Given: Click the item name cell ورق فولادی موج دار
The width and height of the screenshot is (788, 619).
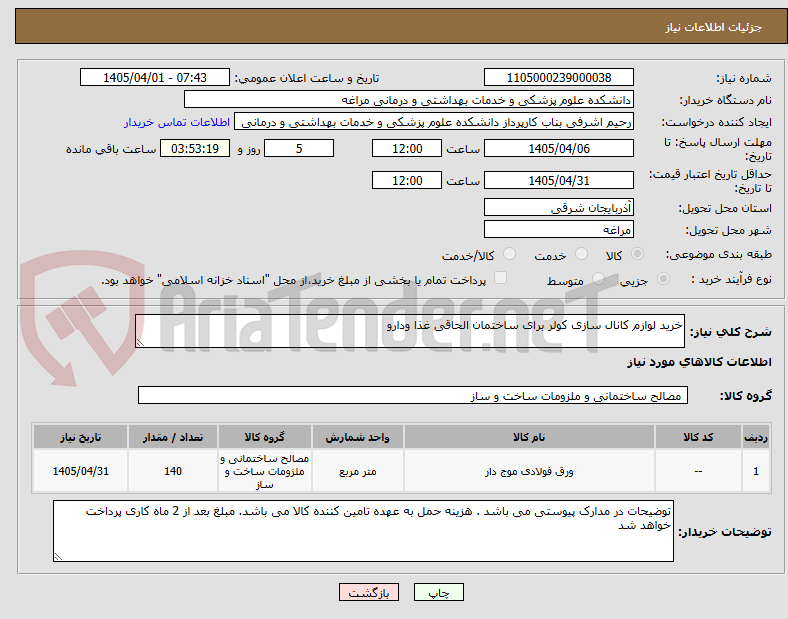Looking at the screenshot, I should point(529,471).
